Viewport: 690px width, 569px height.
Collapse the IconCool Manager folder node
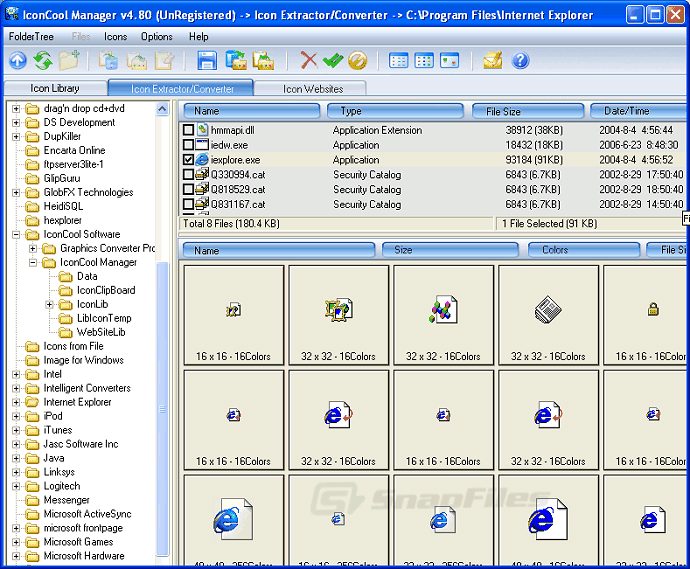coord(33,263)
